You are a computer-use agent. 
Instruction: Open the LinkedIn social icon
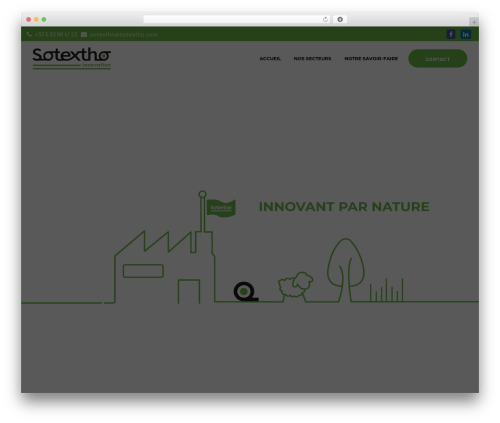pyautogui.click(x=466, y=34)
